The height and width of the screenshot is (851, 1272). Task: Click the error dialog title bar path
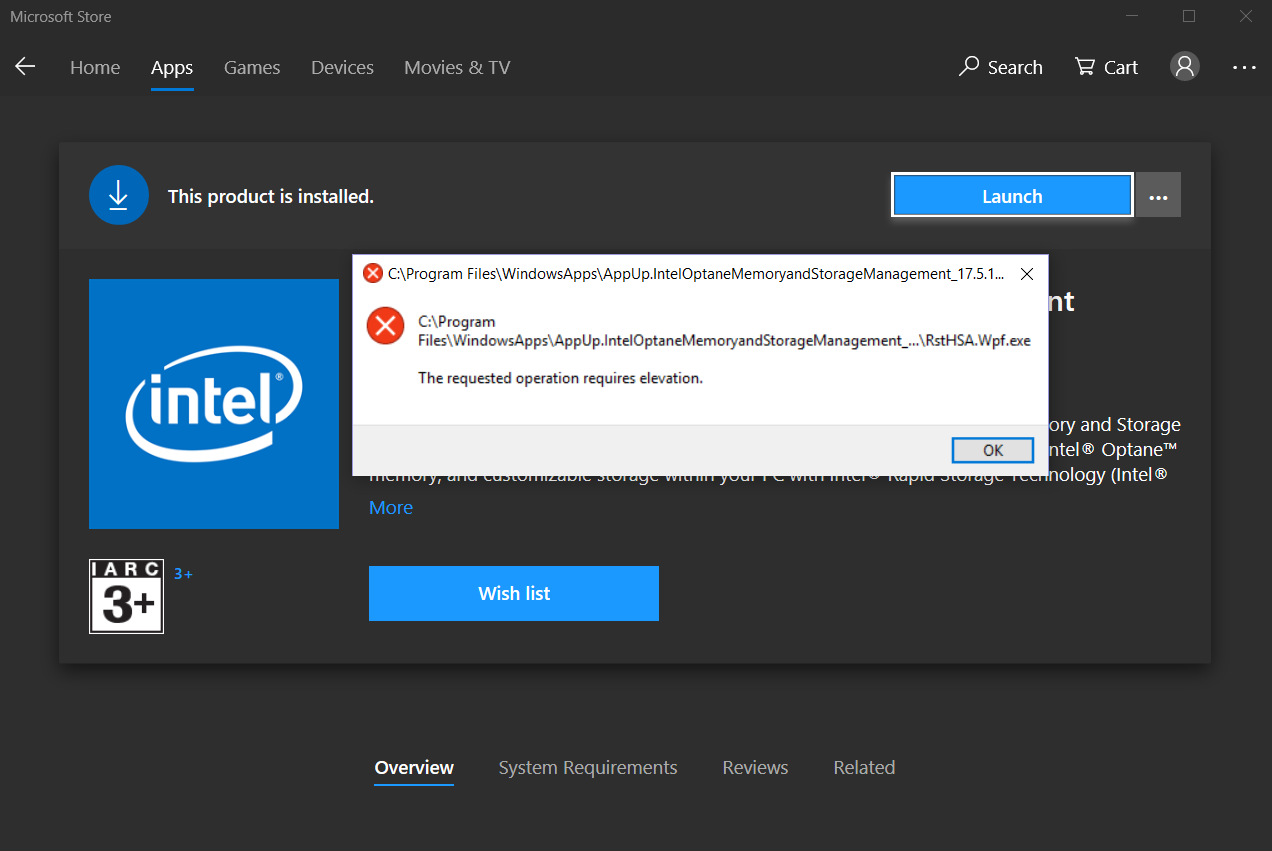[696, 273]
